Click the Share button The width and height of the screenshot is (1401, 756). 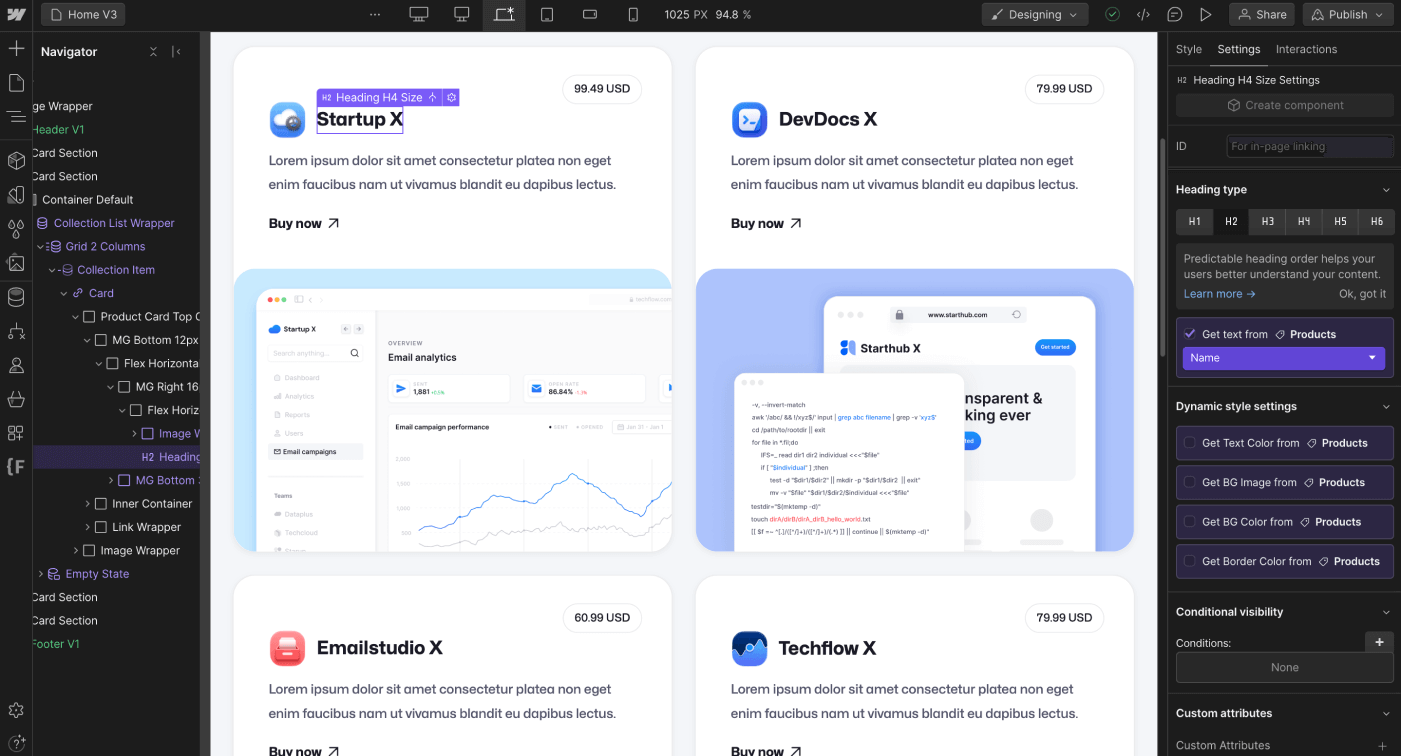pyautogui.click(x=1262, y=15)
